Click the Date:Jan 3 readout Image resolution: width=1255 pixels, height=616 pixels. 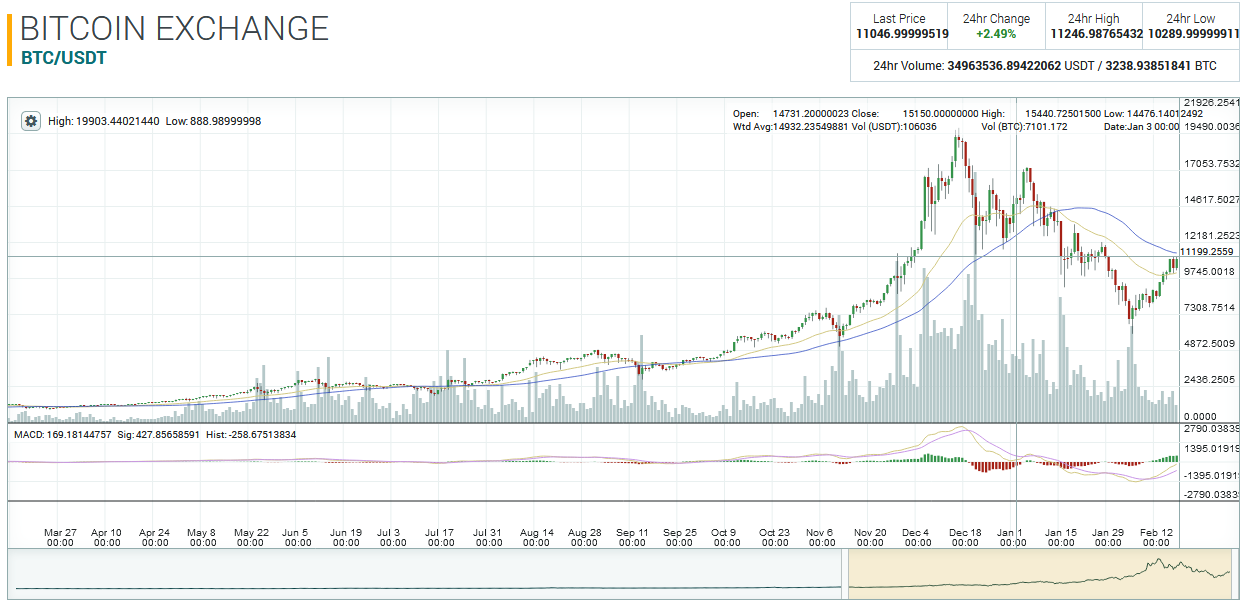[1142, 127]
